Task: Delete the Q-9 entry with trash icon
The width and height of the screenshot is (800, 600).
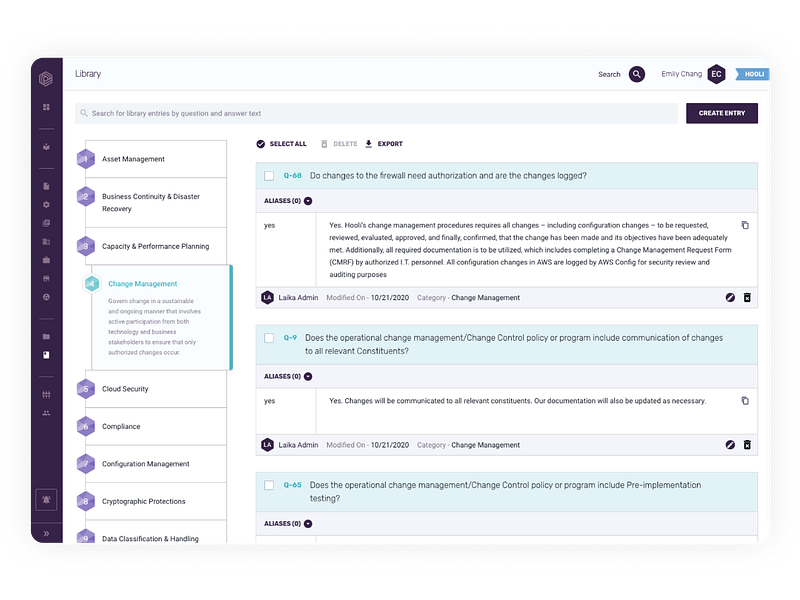Action: pos(747,445)
